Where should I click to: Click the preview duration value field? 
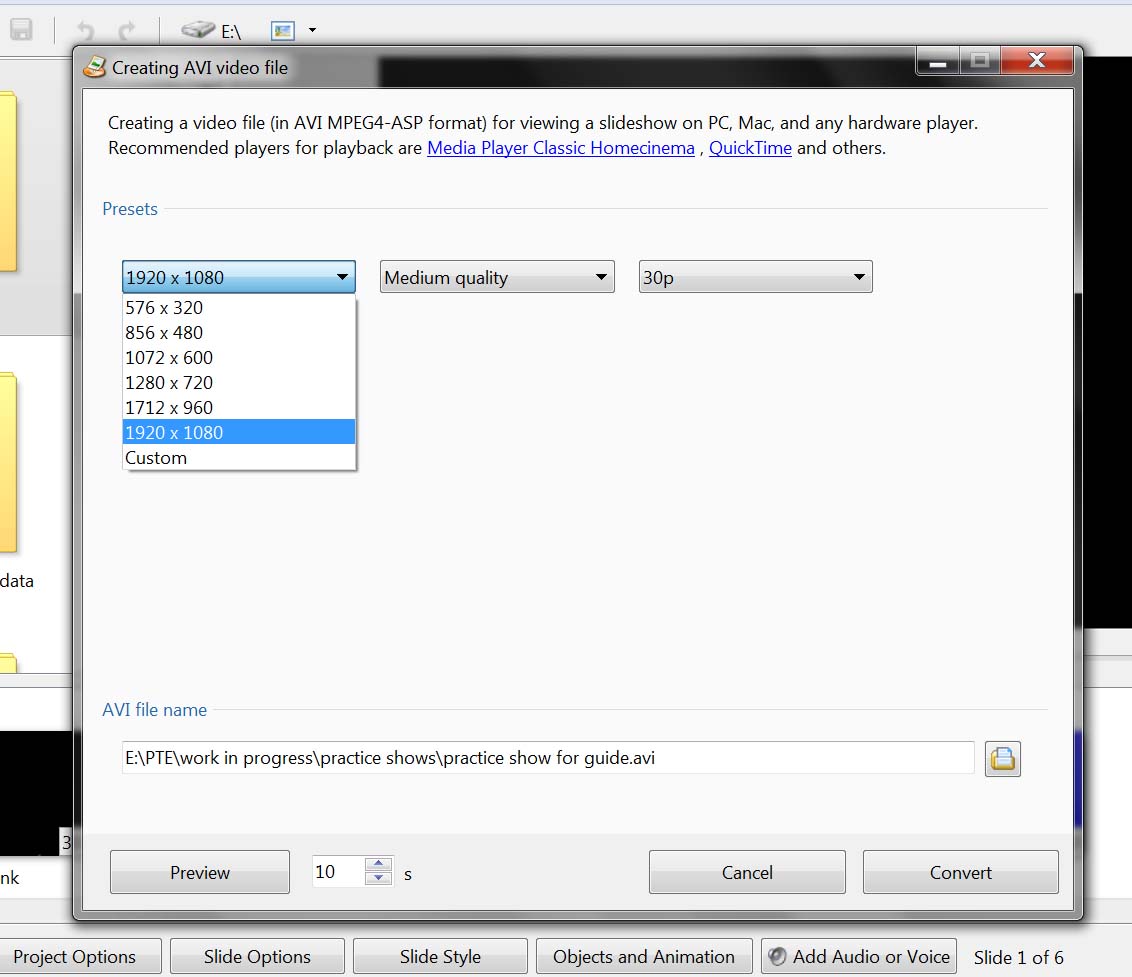click(339, 872)
